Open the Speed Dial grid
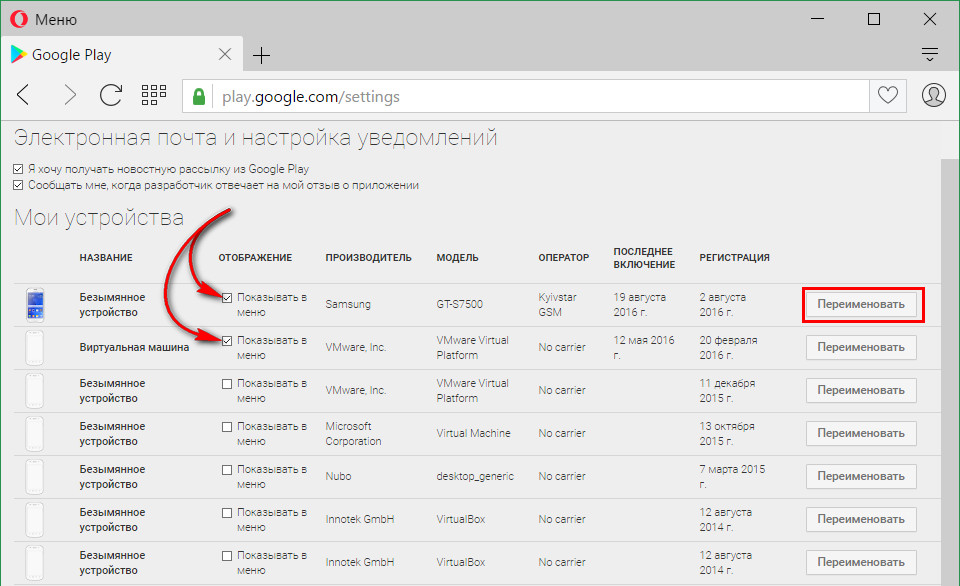The height and width of the screenshot is (586, 960). pyautogui.click(x=154, y=95)
